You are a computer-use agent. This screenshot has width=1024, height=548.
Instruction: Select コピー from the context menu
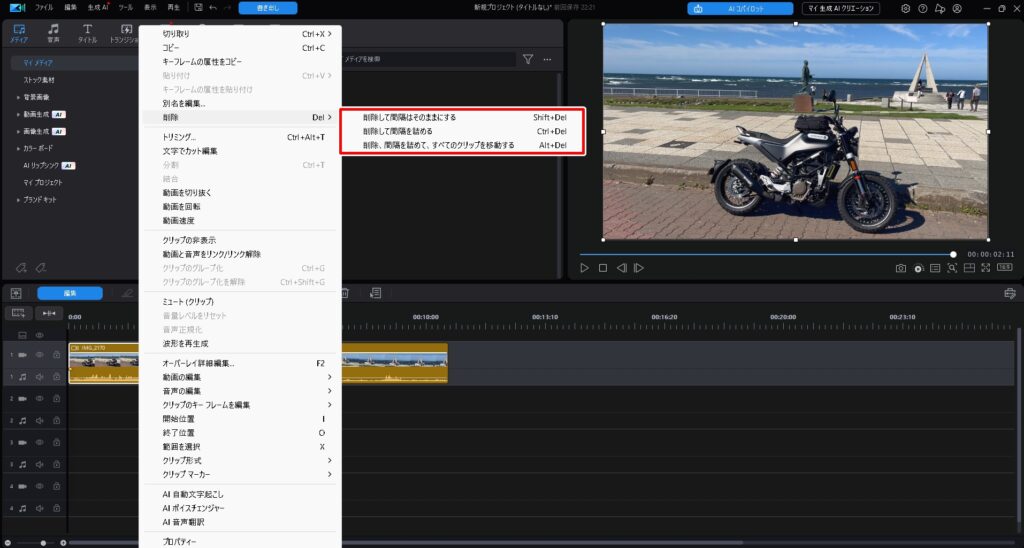click(240, 48)
